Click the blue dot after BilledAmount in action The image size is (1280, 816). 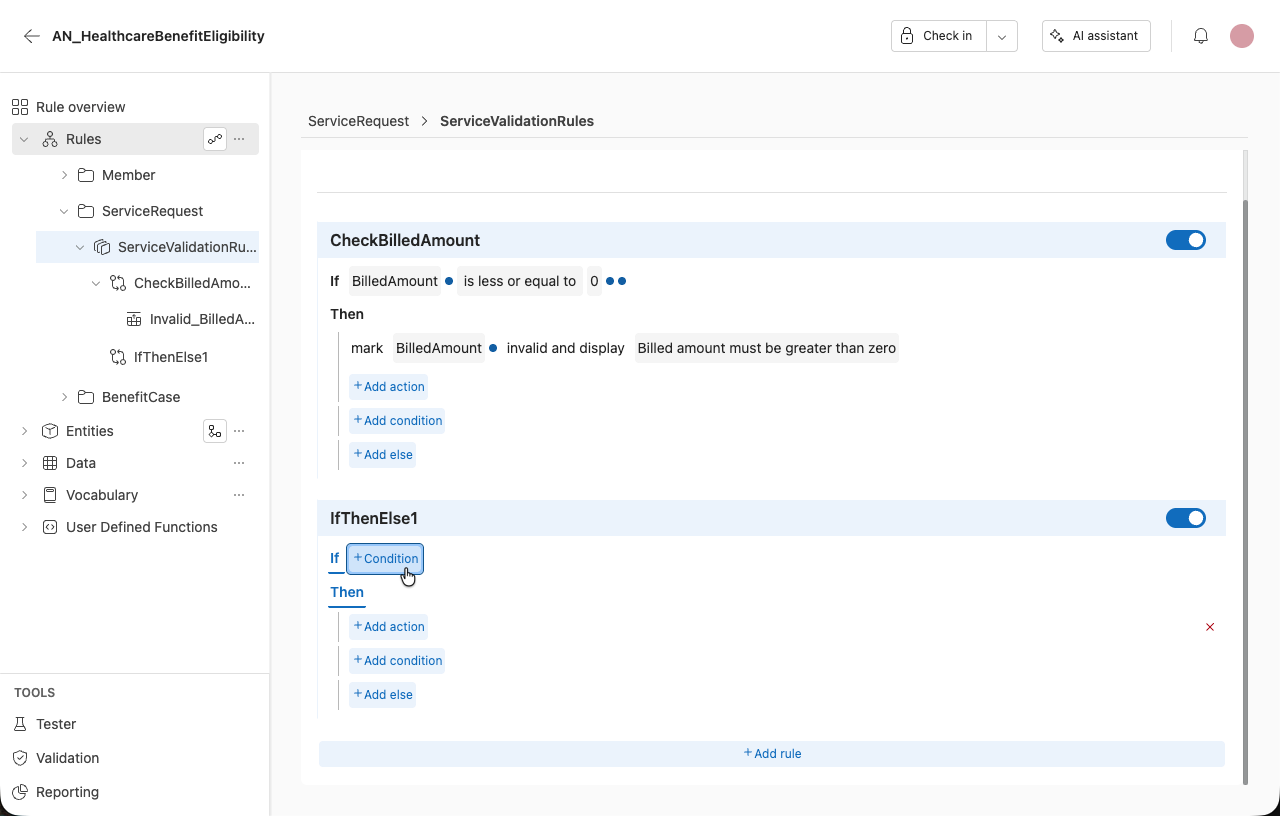pos(493,348)
